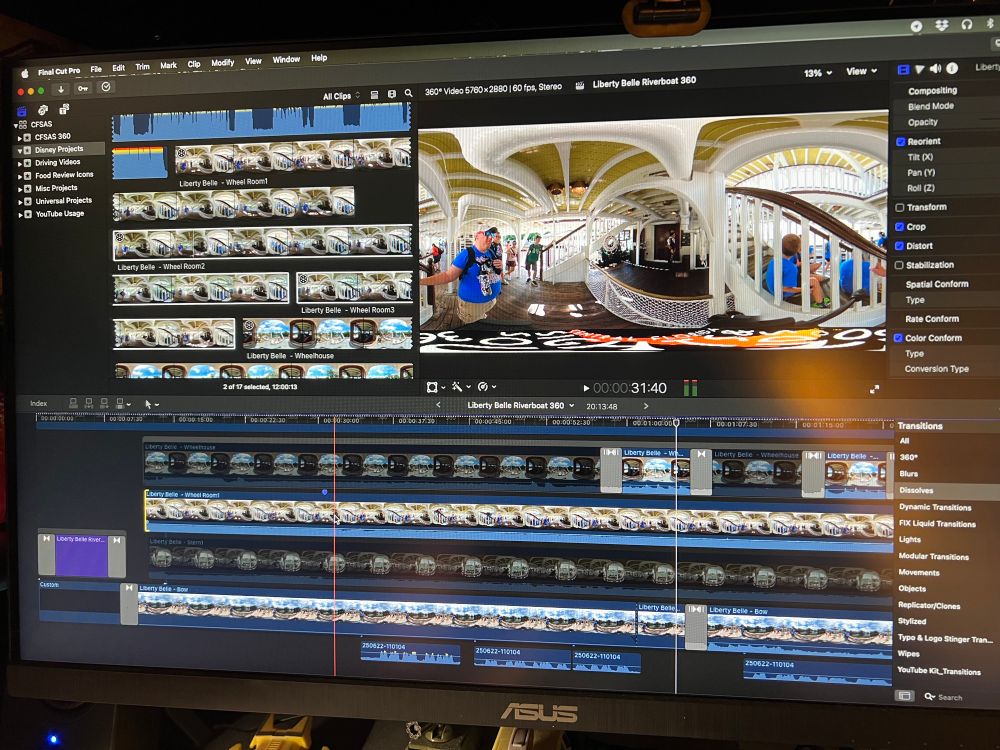This screenshot has width=1000, height=750.
Task: Click Overwrite clip edit icon
Action: coord(122,404)
